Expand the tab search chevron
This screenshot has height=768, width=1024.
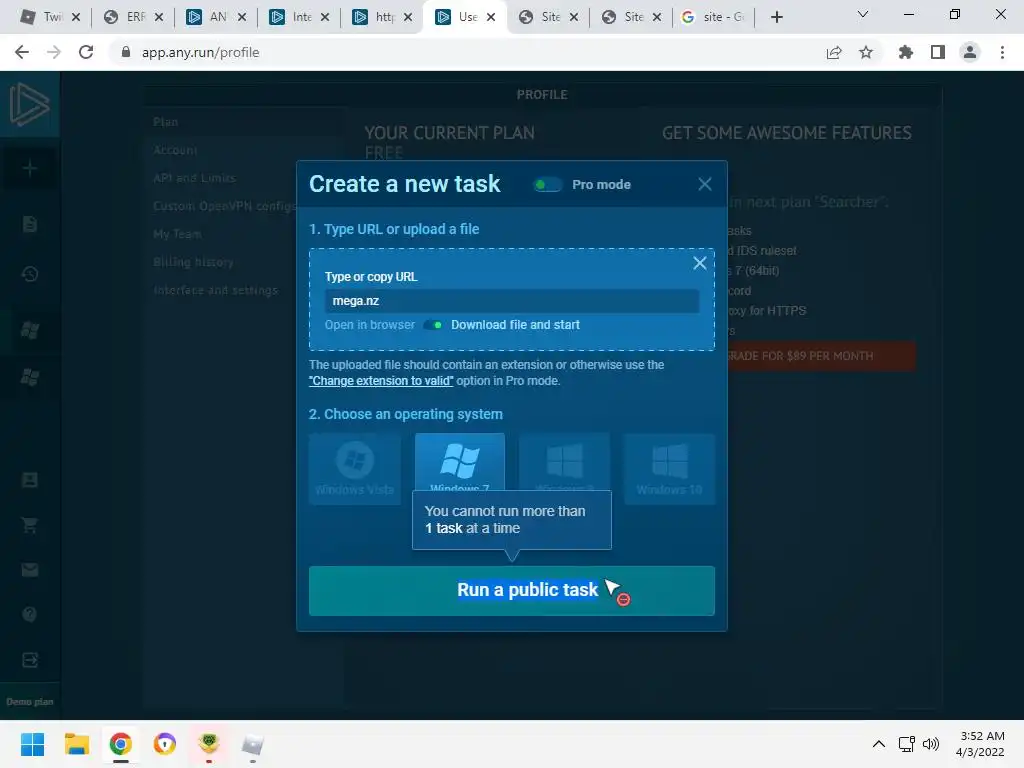(x=863, y=14)
